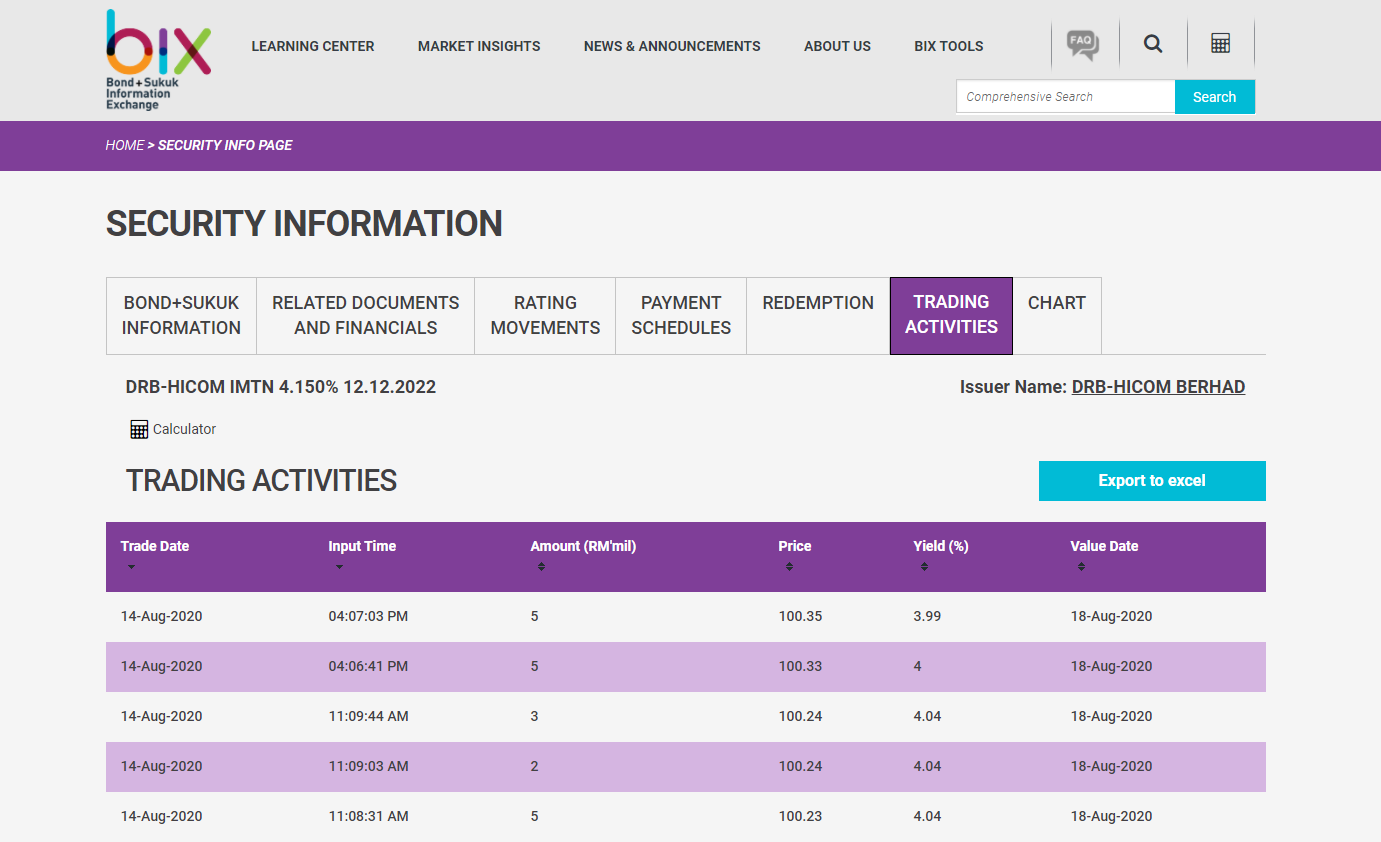
Task: Click the small Calculator icon under bond name
Action: [139, 429]
